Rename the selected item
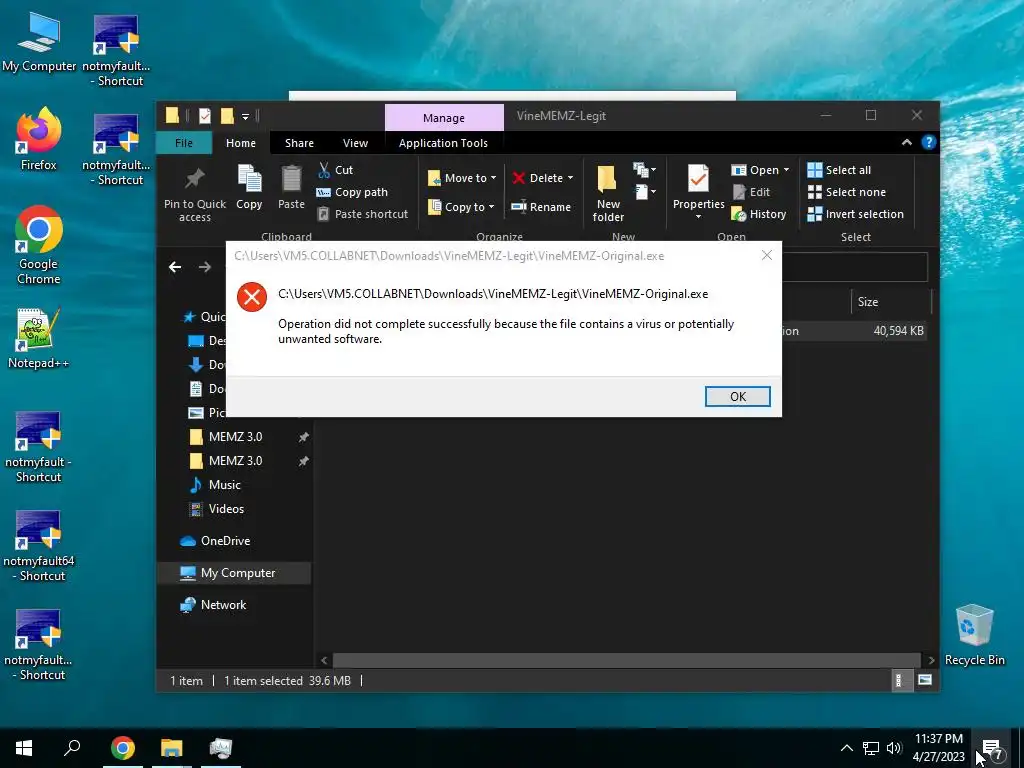Viewport: 1024px width, 768px height. pos(541,207)
